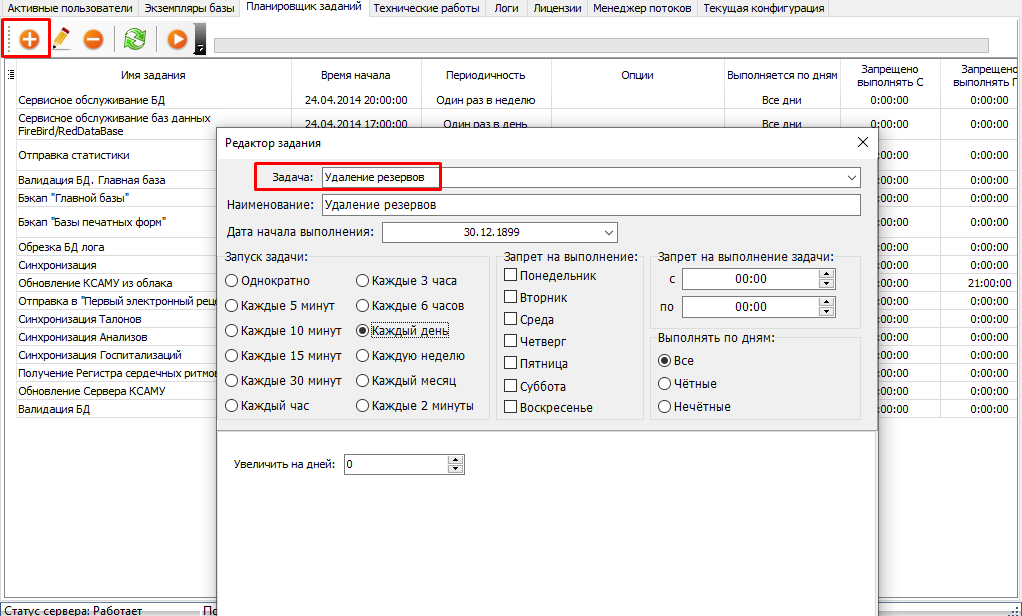Pick Каждые 2 минуты option
Screen dimensions: 1022x616
[415, 405]
